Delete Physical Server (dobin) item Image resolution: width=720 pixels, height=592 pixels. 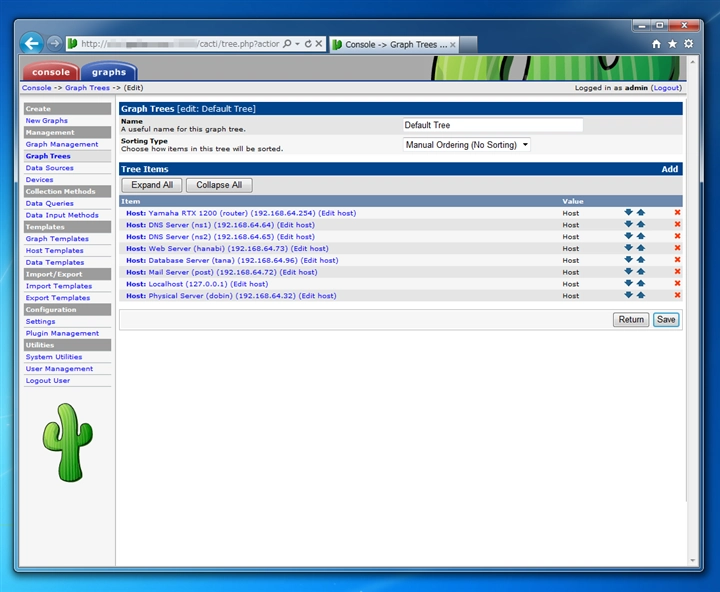677,295
